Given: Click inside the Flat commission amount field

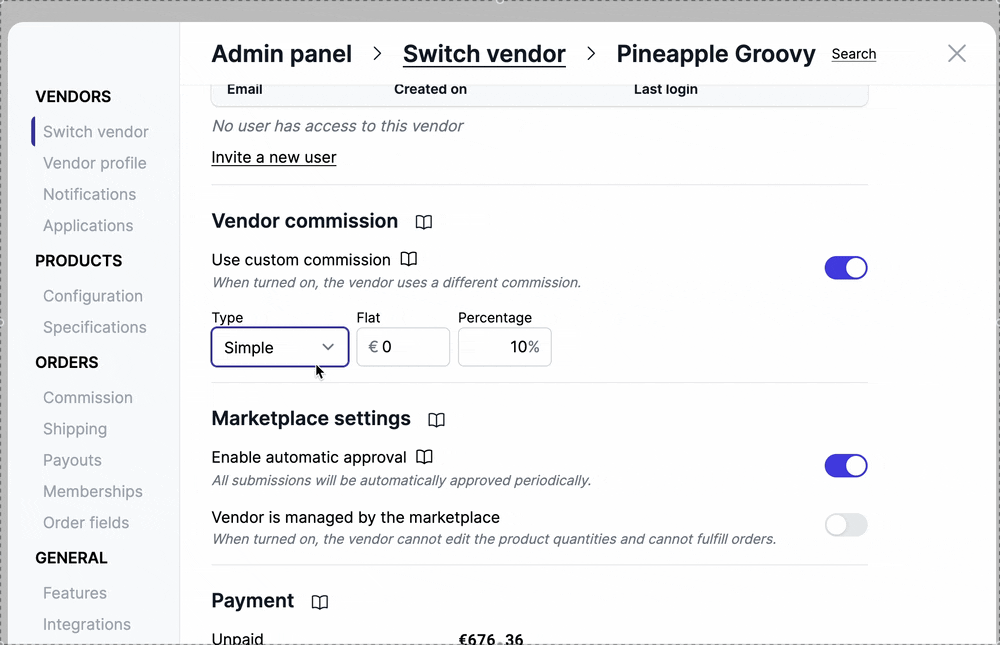Looking at the screenshot, I should 403,346.
